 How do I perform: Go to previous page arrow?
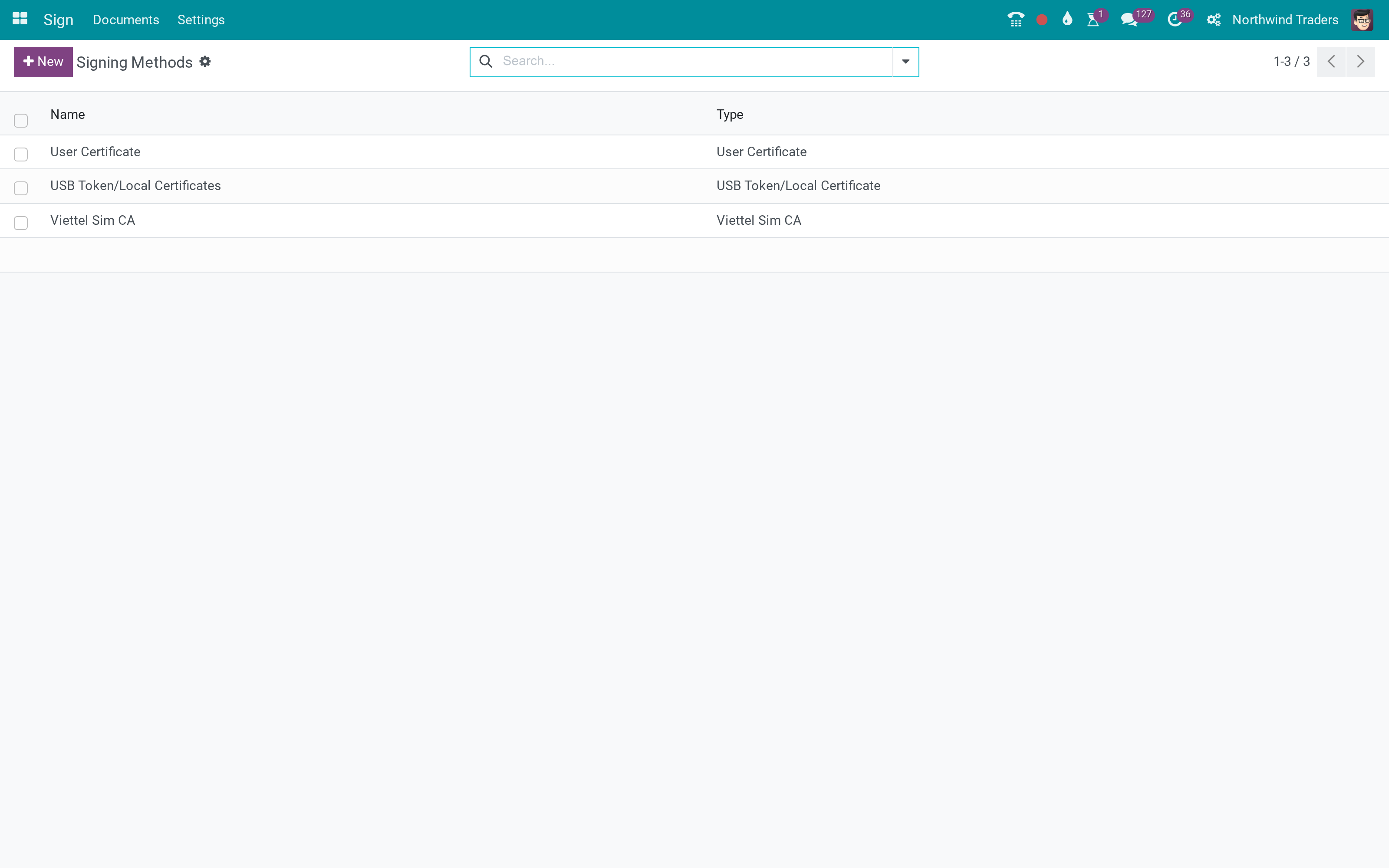[1331, 62]
